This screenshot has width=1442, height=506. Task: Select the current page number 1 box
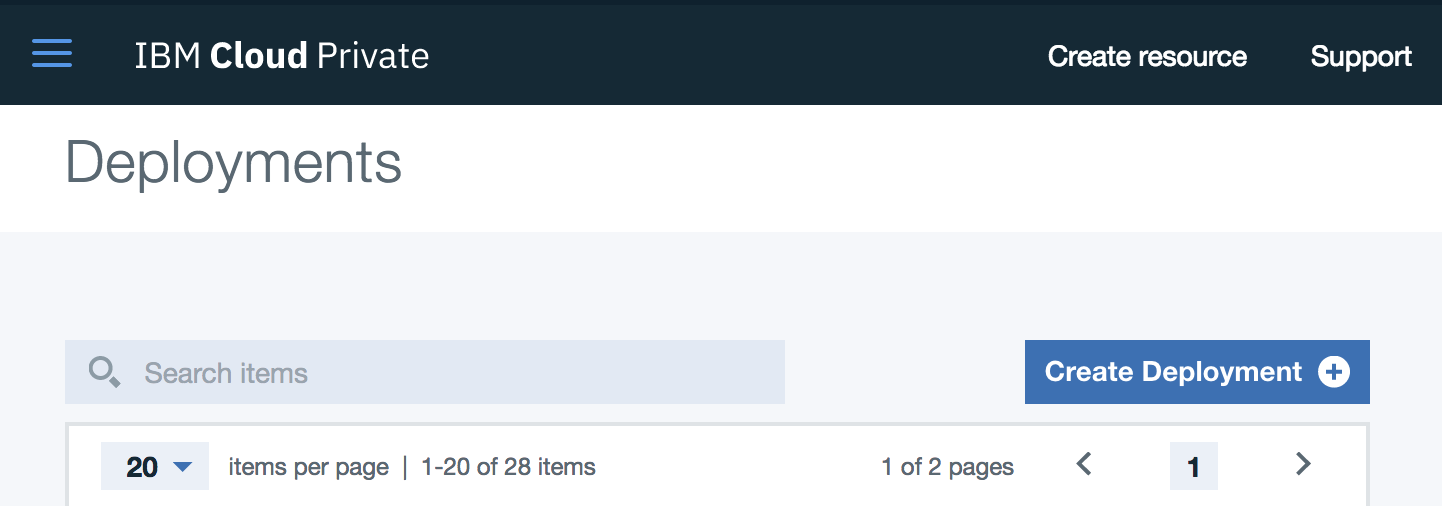click(1194, 466)
